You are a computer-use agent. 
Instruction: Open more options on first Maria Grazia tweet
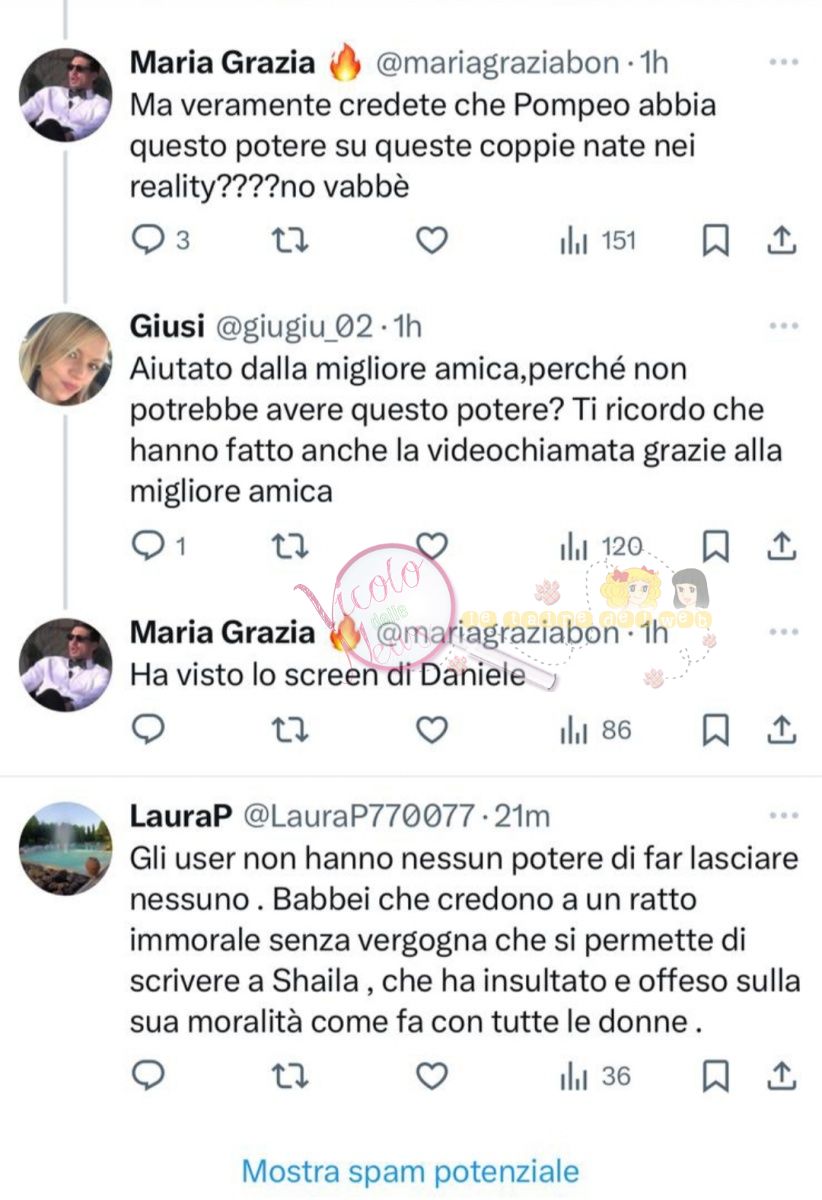pos(783,63)
